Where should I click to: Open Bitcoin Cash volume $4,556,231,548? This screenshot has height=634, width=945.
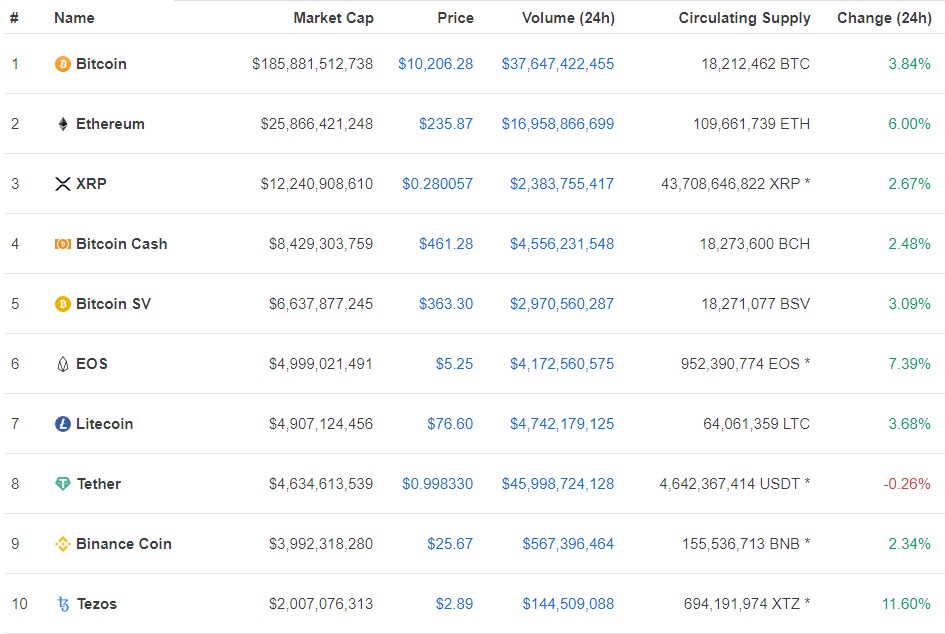562,244
